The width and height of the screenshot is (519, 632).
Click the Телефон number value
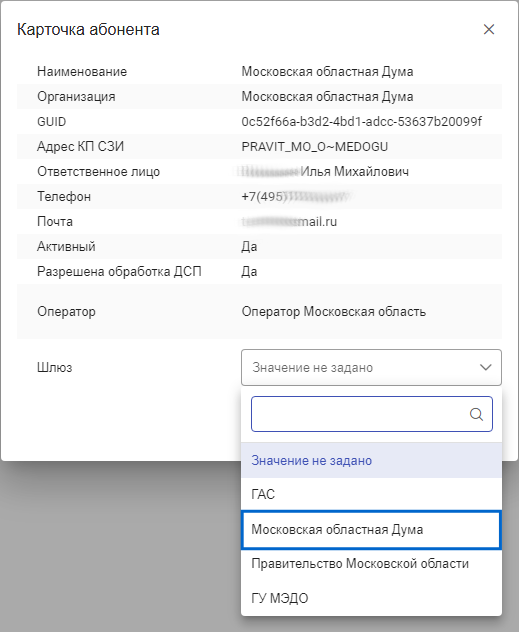point(296,196)
